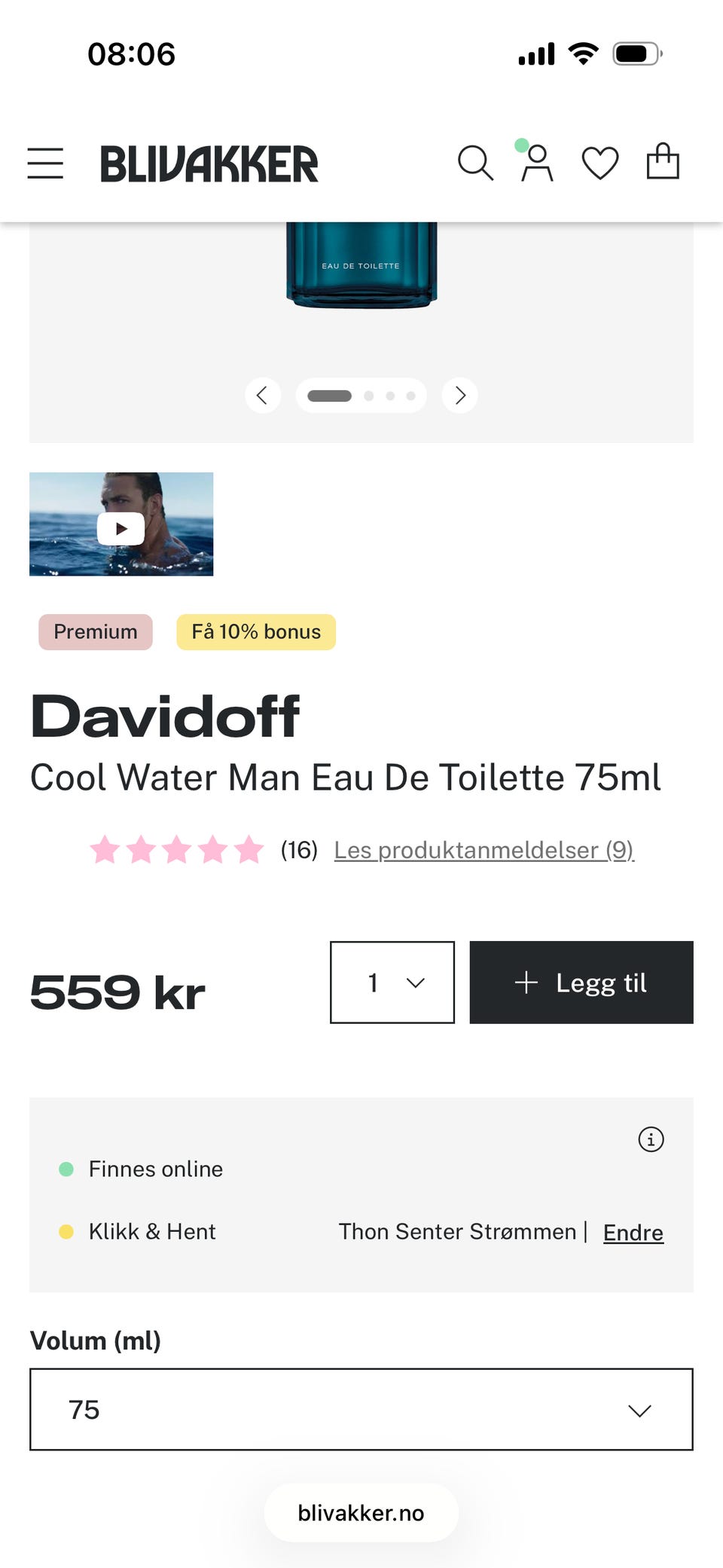Tap the Få 10% bonus badge
The height and width of the screenshot is (1568, 723).
click(256, 631)
